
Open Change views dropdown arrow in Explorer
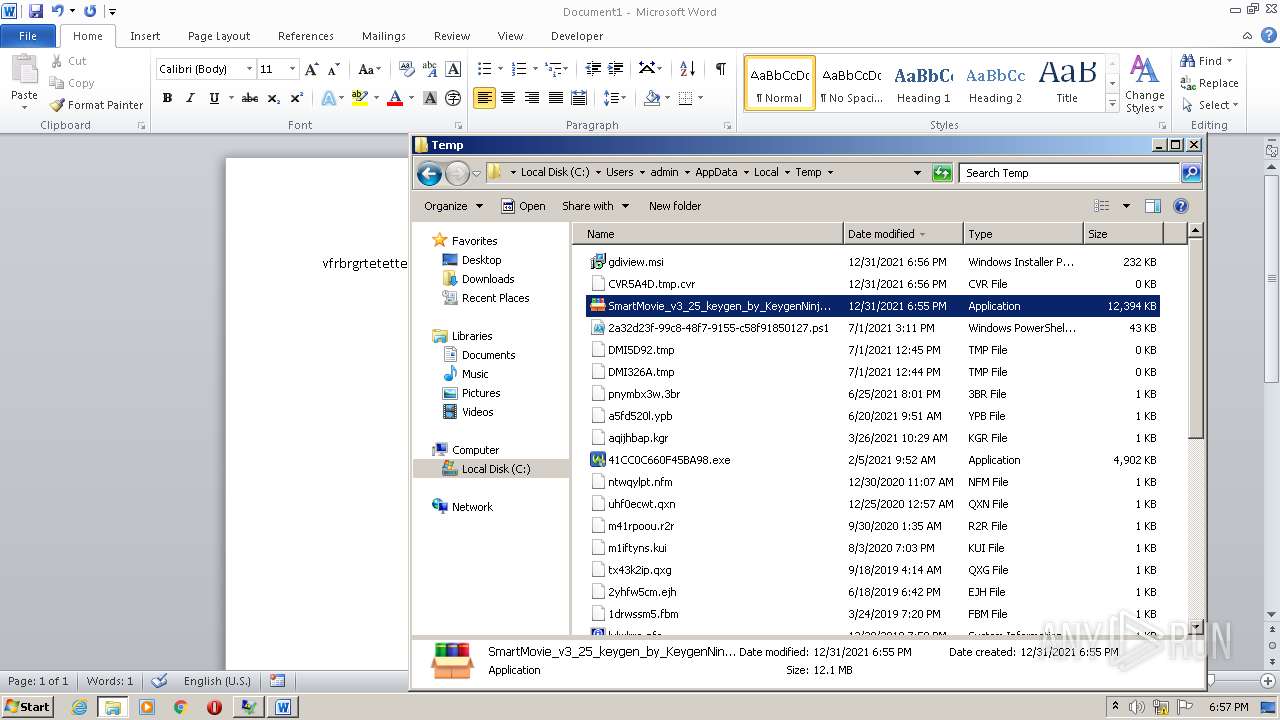1126,206
